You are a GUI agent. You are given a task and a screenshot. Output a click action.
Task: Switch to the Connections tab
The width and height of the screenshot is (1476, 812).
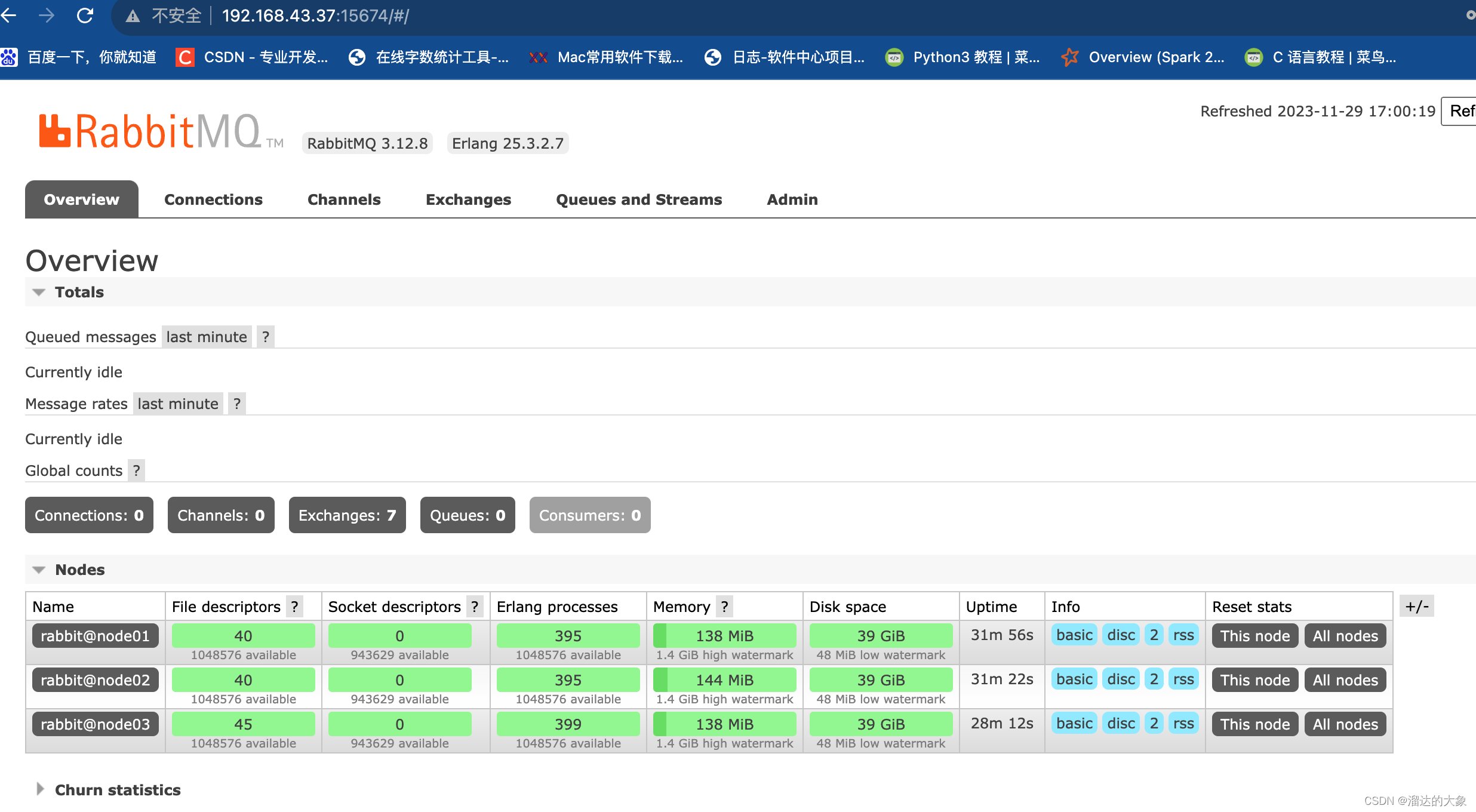(x=214, y=199)
